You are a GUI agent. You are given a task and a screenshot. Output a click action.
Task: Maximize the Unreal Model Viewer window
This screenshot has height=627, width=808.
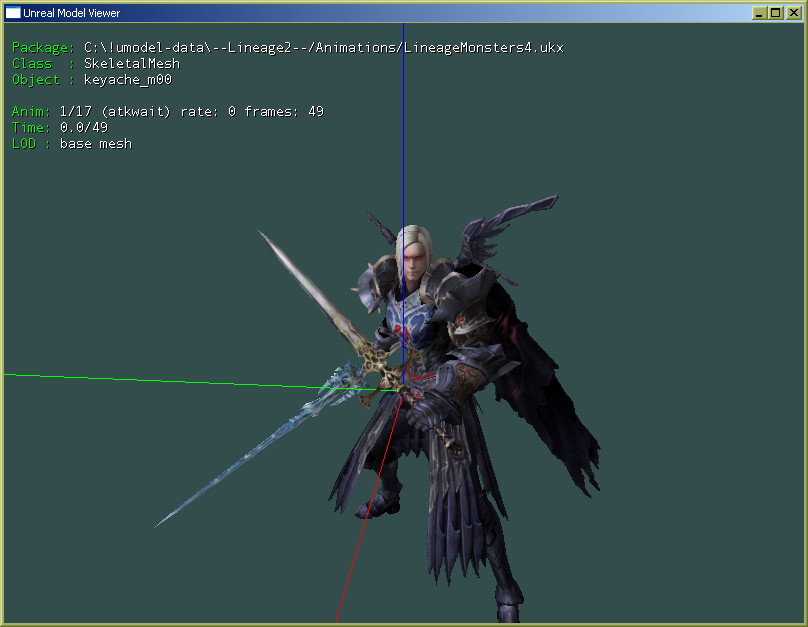(x=776, y=13)
